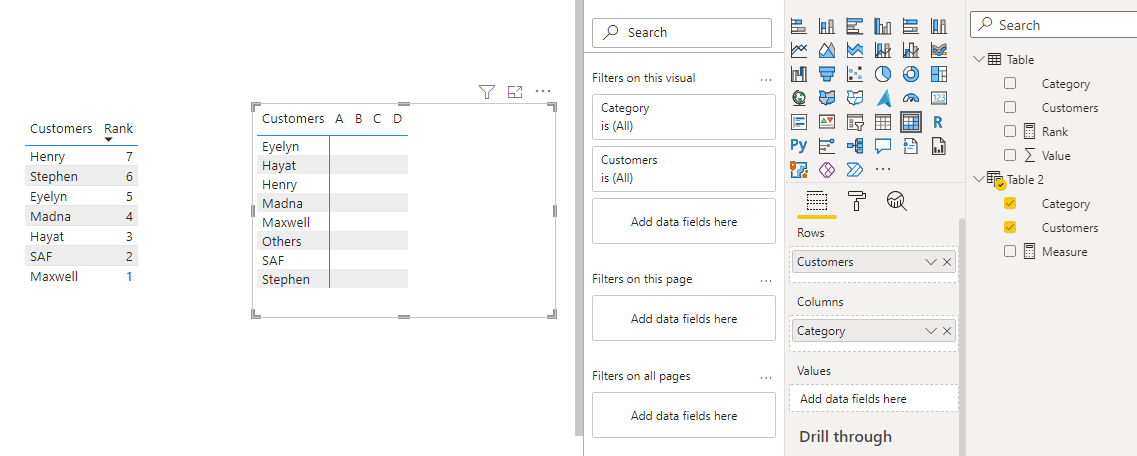Open Filters on all pages options ellipsis

(x=766, y=378)
